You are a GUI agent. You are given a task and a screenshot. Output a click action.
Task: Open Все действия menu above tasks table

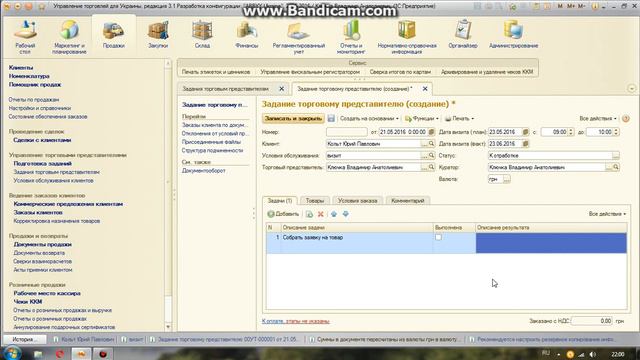coord(607,214)
